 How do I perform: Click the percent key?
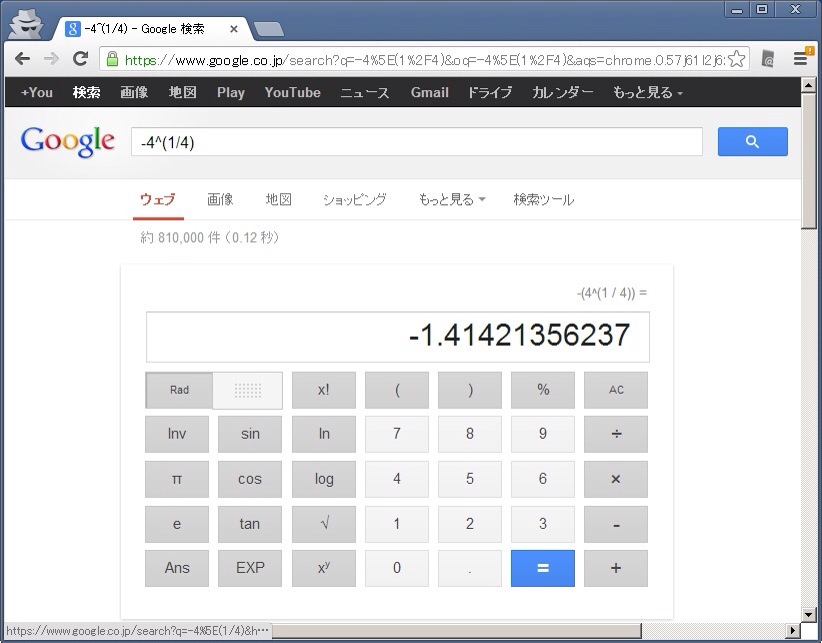tap(543, 390)
